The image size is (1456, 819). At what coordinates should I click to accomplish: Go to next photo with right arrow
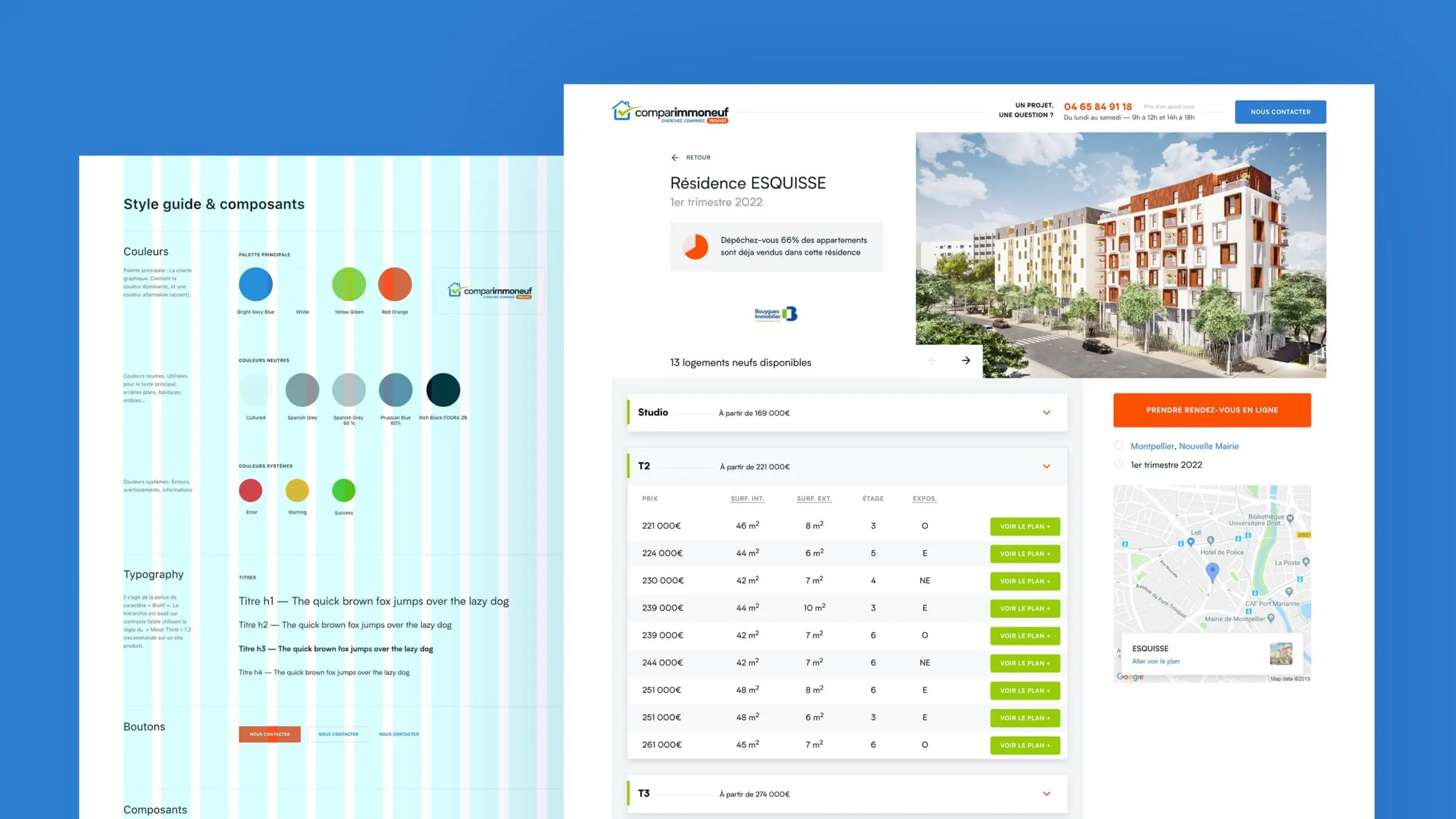click(x=966, y=360)
